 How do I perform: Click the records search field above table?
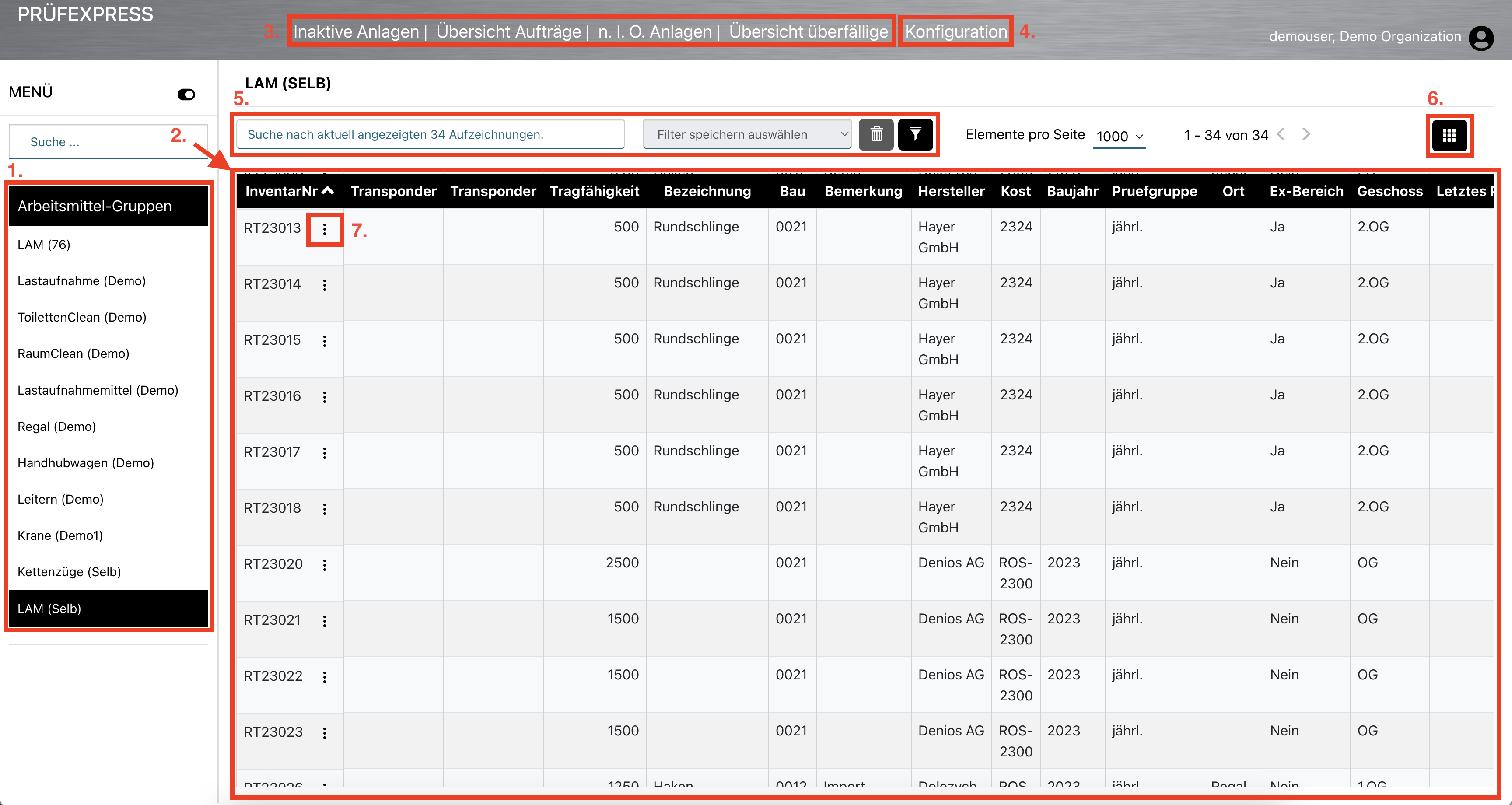coord(430,134)
